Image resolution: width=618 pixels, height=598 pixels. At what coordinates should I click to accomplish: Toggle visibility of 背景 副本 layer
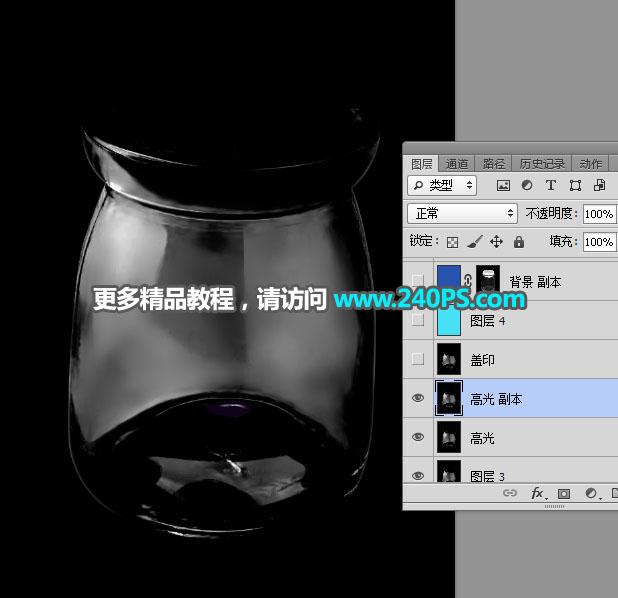(418, 280)
